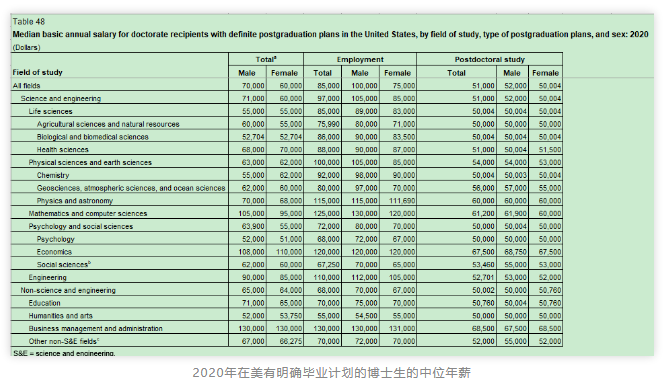
Task: Select Mathematics and computer sciences row label
Action: [x=88, y=213]
